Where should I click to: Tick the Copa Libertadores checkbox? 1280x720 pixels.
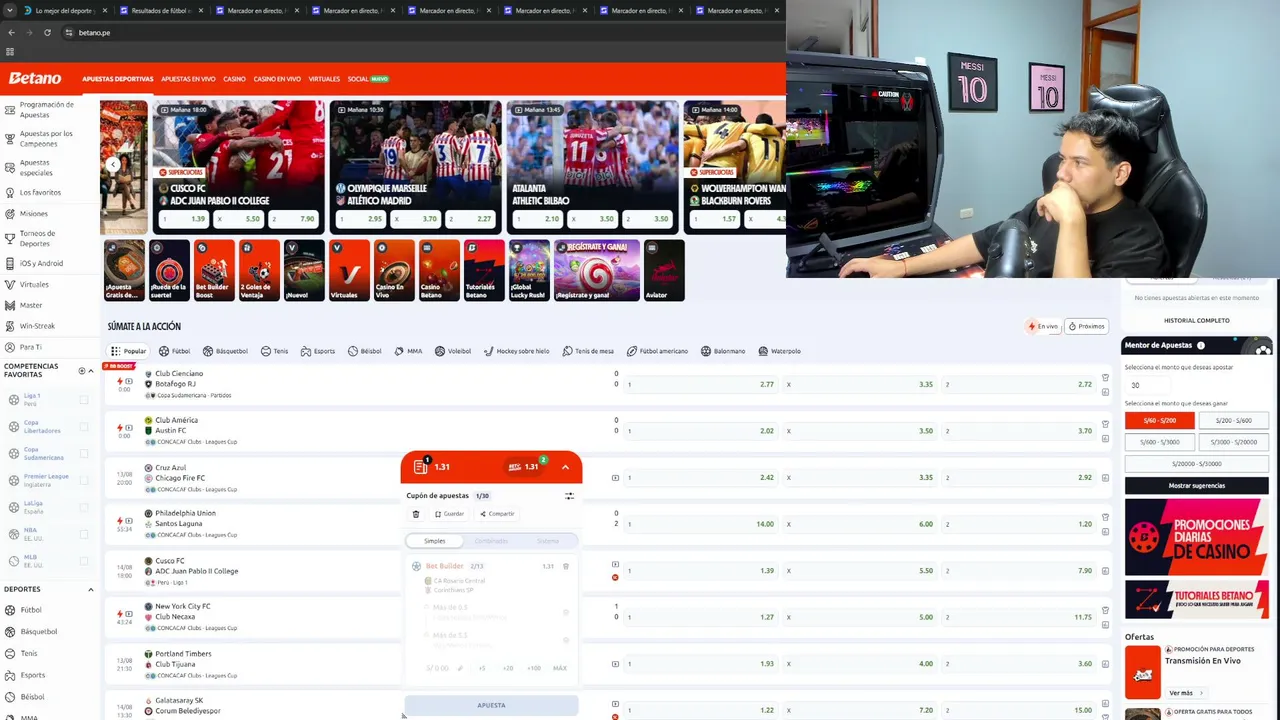pos(83,427)
